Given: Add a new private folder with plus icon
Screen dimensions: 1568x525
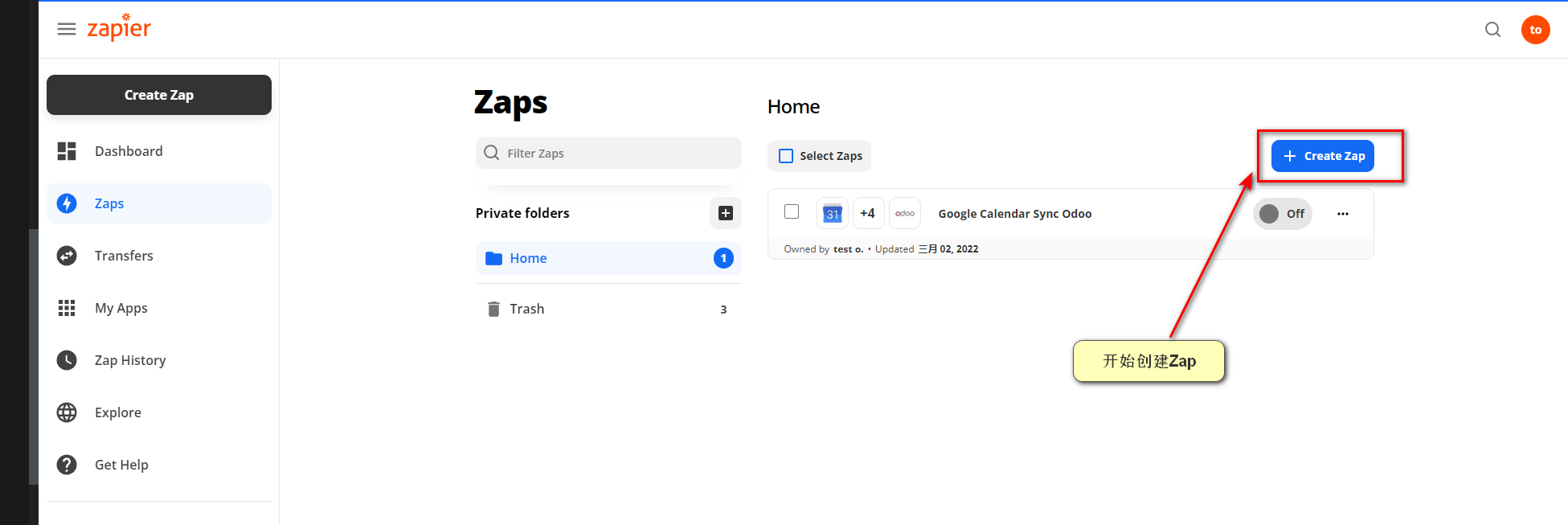Looking at the screenshot, I should coord(725,213).
